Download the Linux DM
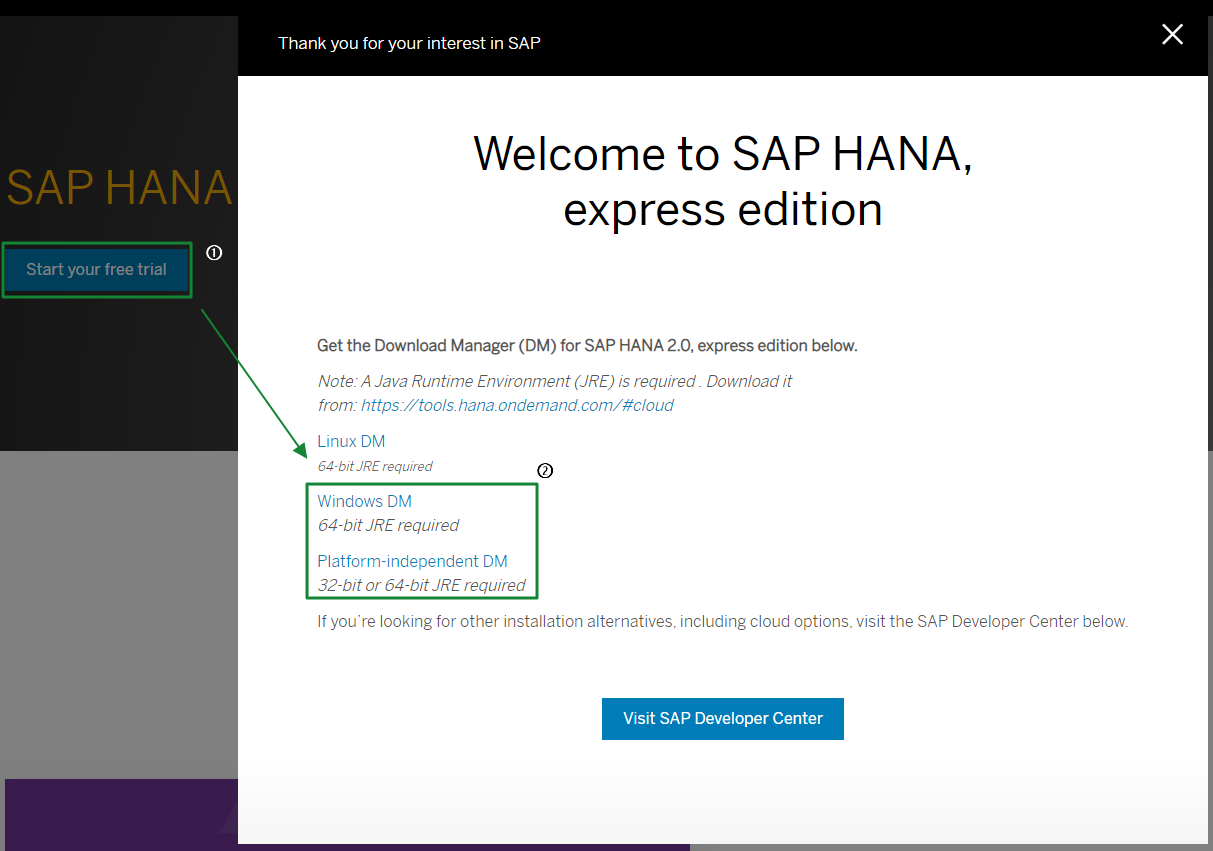 click(351, 441)
